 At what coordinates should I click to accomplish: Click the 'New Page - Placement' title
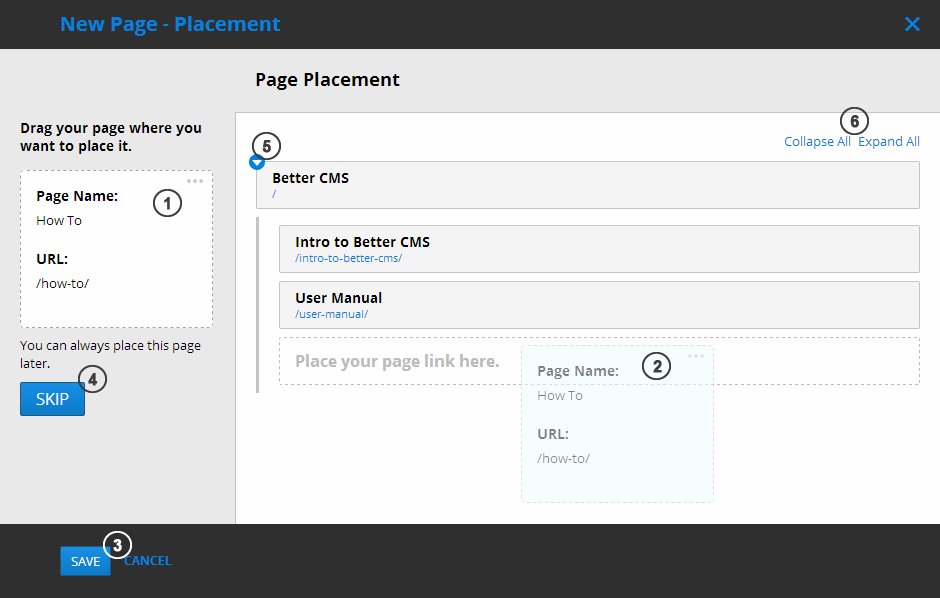click(x=170, y=24)
